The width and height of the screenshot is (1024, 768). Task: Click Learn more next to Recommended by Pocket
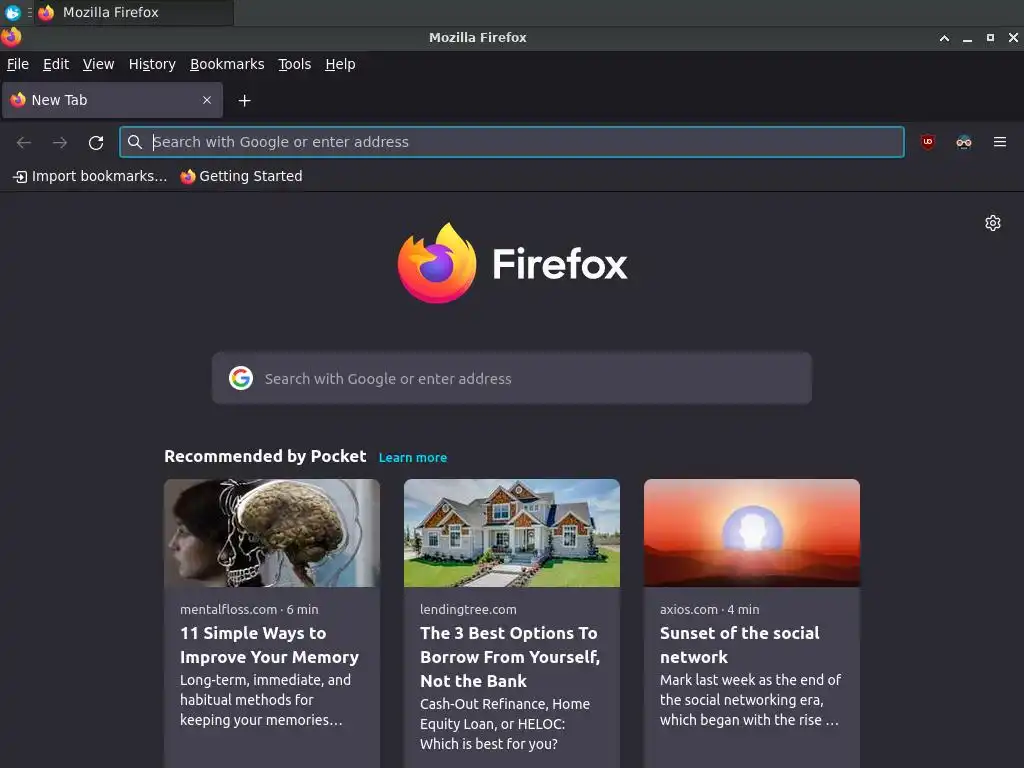pyautogui.click(x=413, y=458)
